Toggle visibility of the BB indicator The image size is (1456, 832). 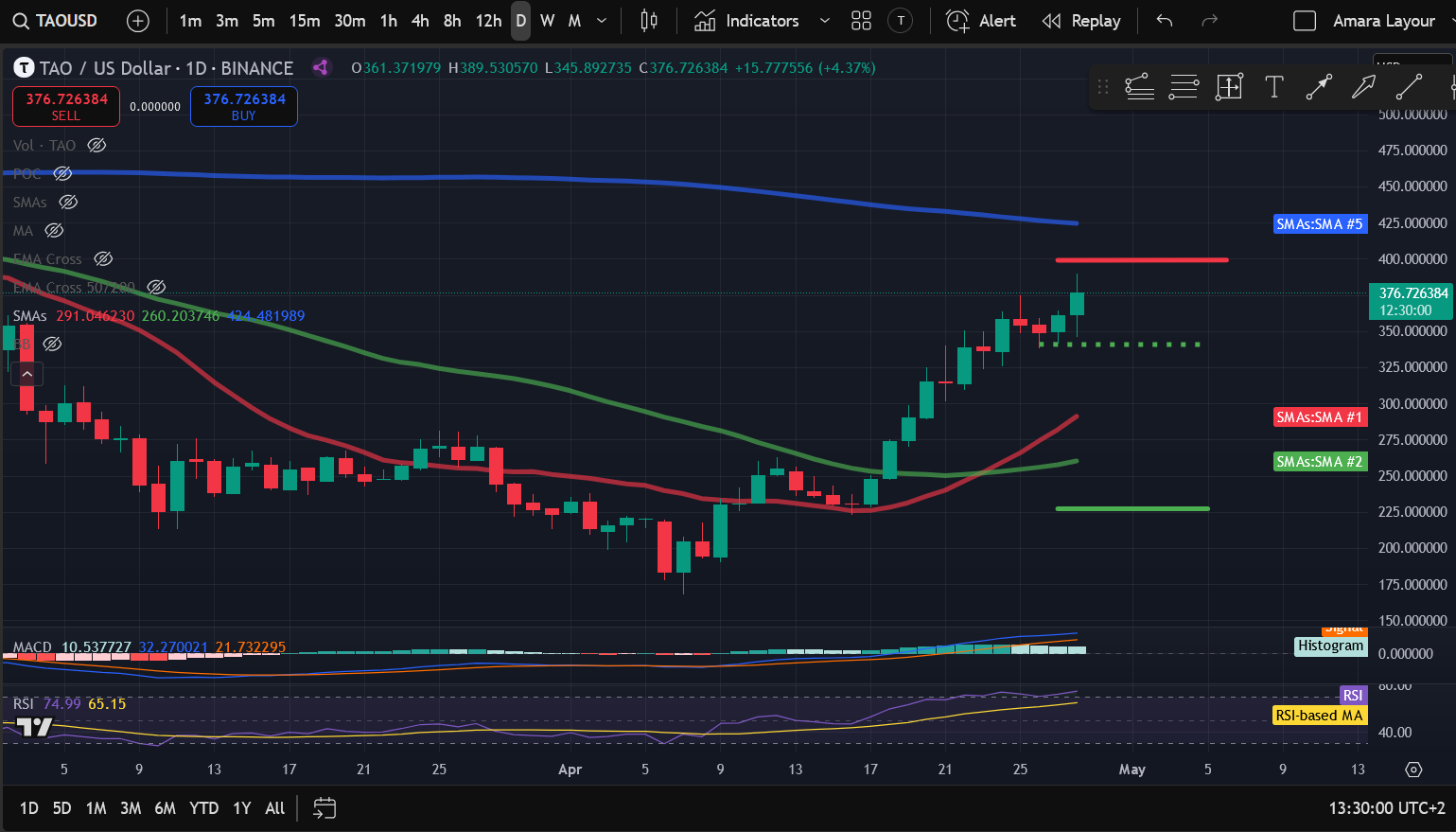[x=53, y=344]
